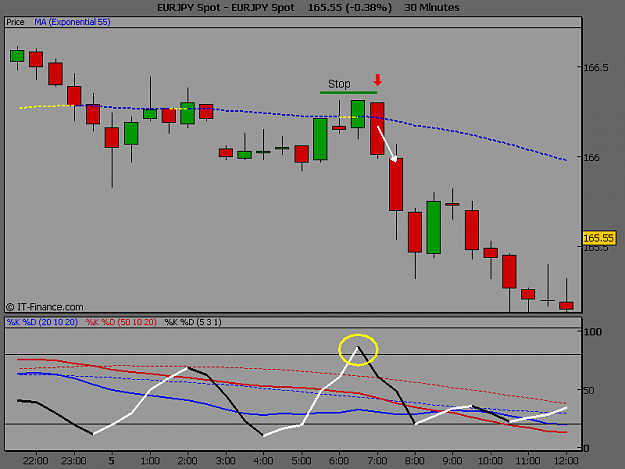The height and width of the screenshot is (469, 625).
Task: Select the blue '%K %D (20 10 20)' label
Action: pyautogui.click(x=42, y=322)
